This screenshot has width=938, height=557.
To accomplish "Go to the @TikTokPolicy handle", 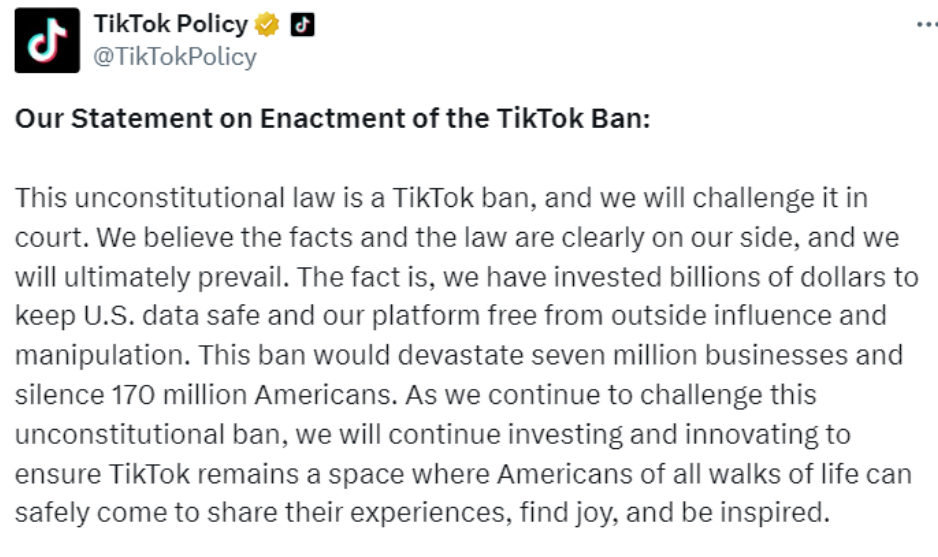I will tap(174, 57).
